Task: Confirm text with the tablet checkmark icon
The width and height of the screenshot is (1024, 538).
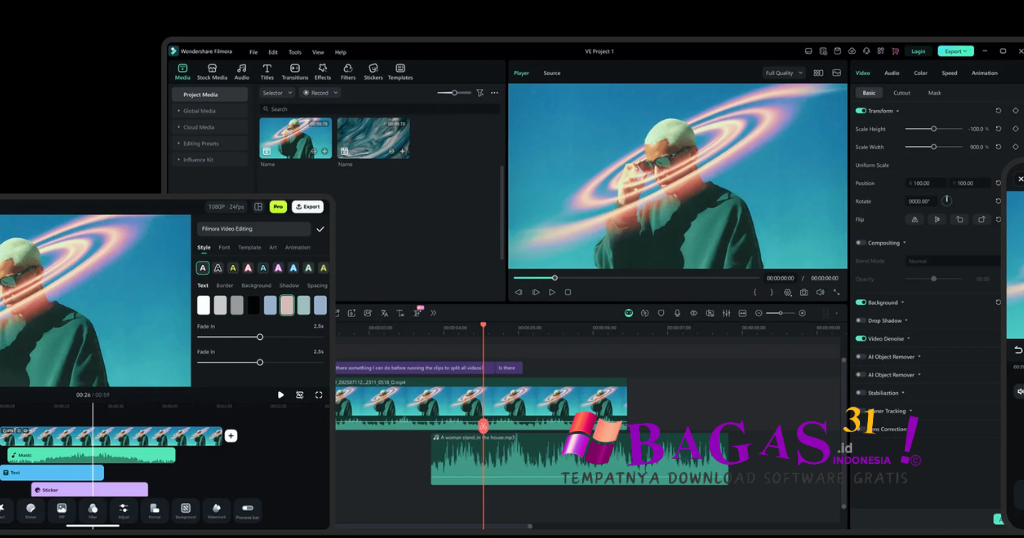Action: 320,229
